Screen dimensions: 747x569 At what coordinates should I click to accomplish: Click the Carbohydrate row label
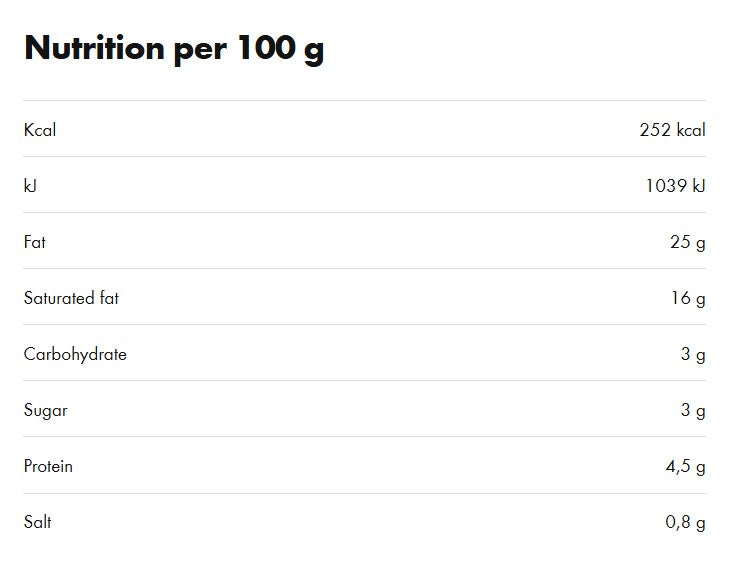click(x=75, y=354)
